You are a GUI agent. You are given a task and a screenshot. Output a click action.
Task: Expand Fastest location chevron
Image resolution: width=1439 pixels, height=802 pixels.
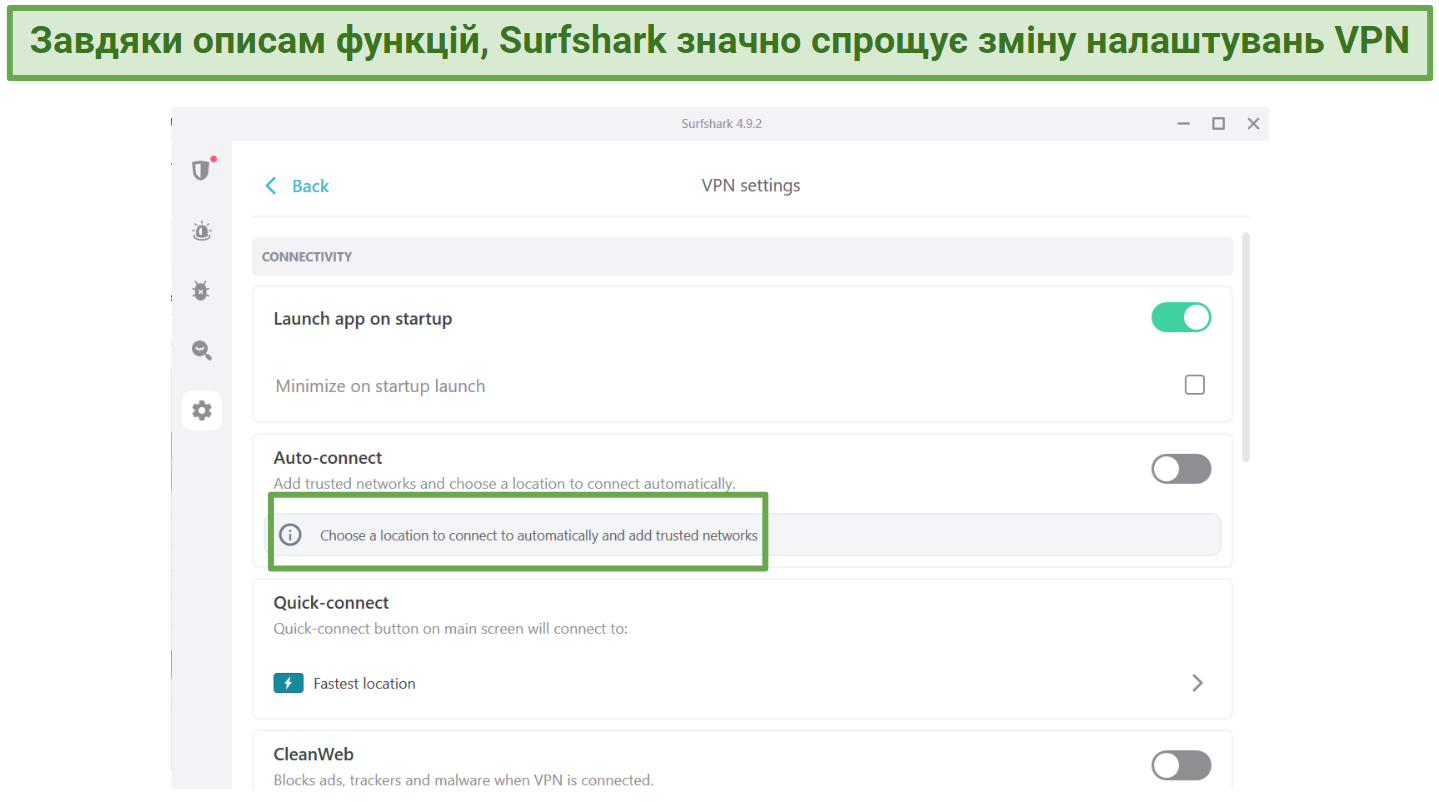(x=1197, y=683)
